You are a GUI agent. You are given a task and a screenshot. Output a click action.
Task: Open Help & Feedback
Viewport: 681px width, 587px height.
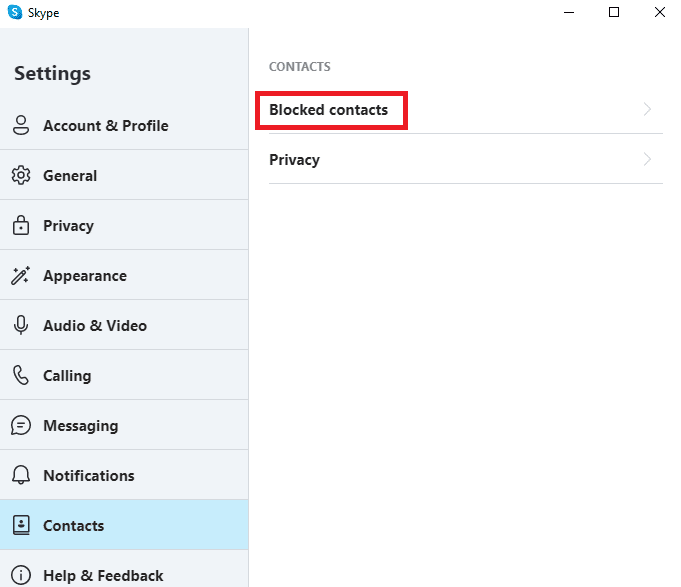click(124, 569)
